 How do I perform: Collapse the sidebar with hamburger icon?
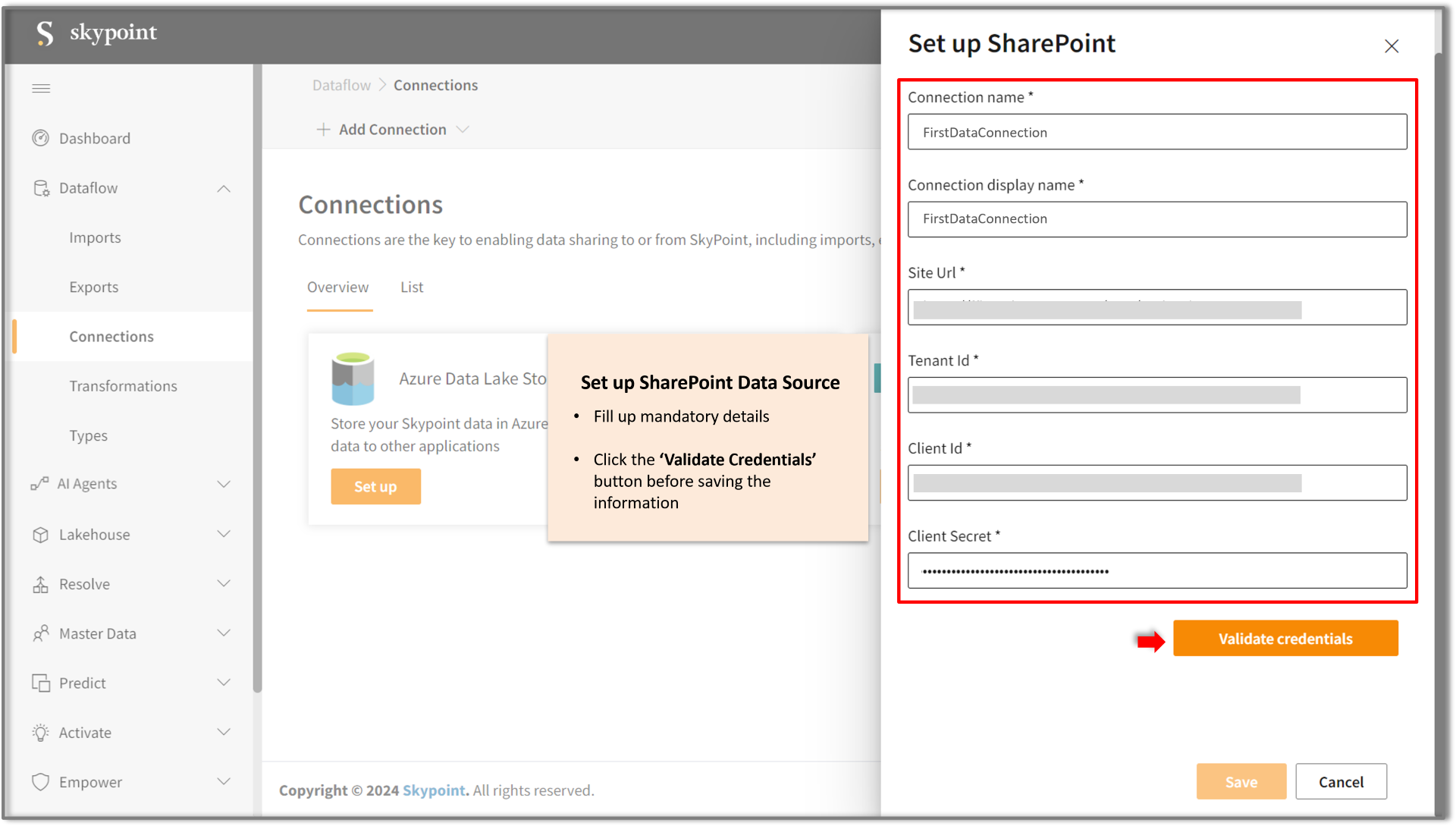coord(41,88)
